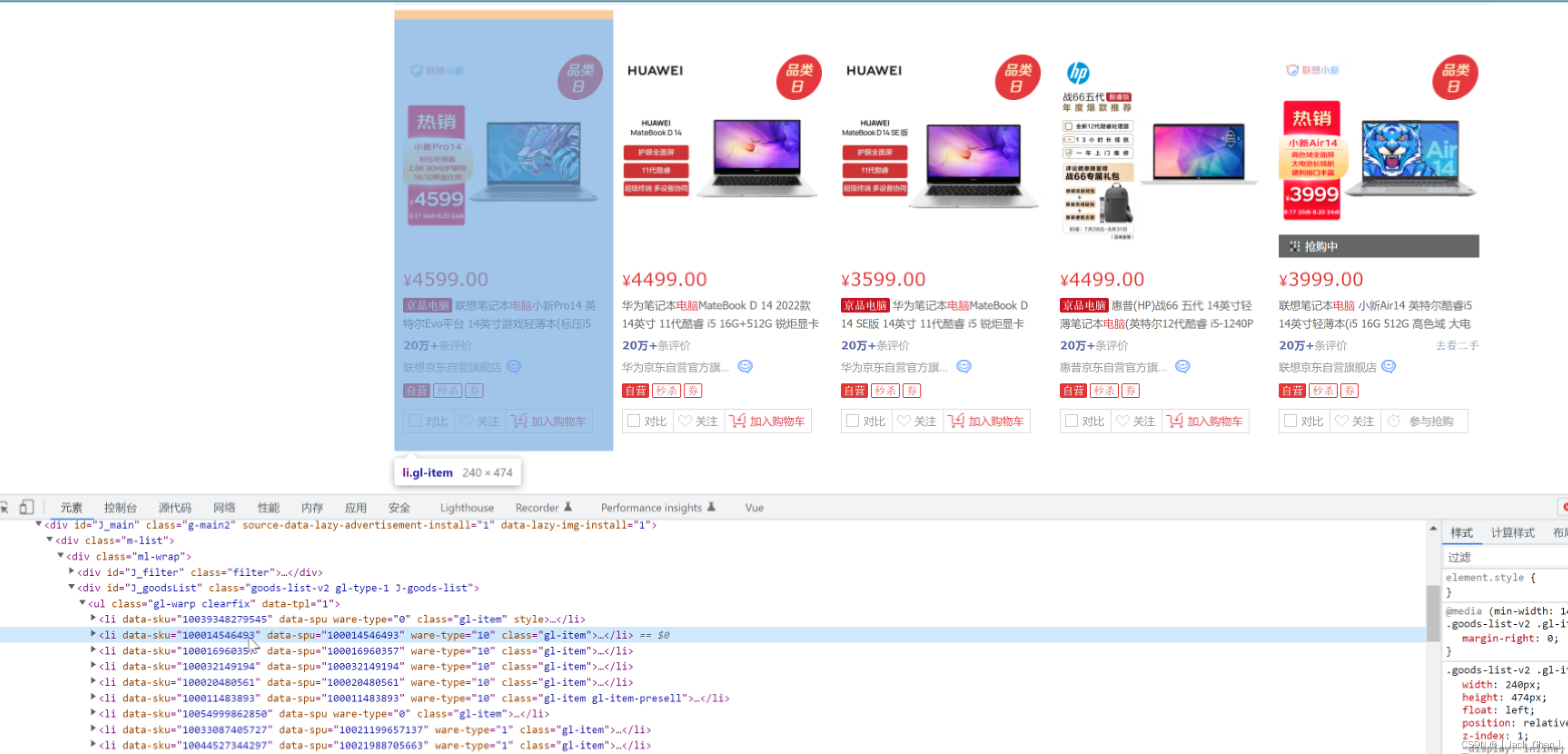Click the inspect element picker icon
The width and height of the screenshot is (1568, 754).
pyautogui.click(x=4, y=507)
